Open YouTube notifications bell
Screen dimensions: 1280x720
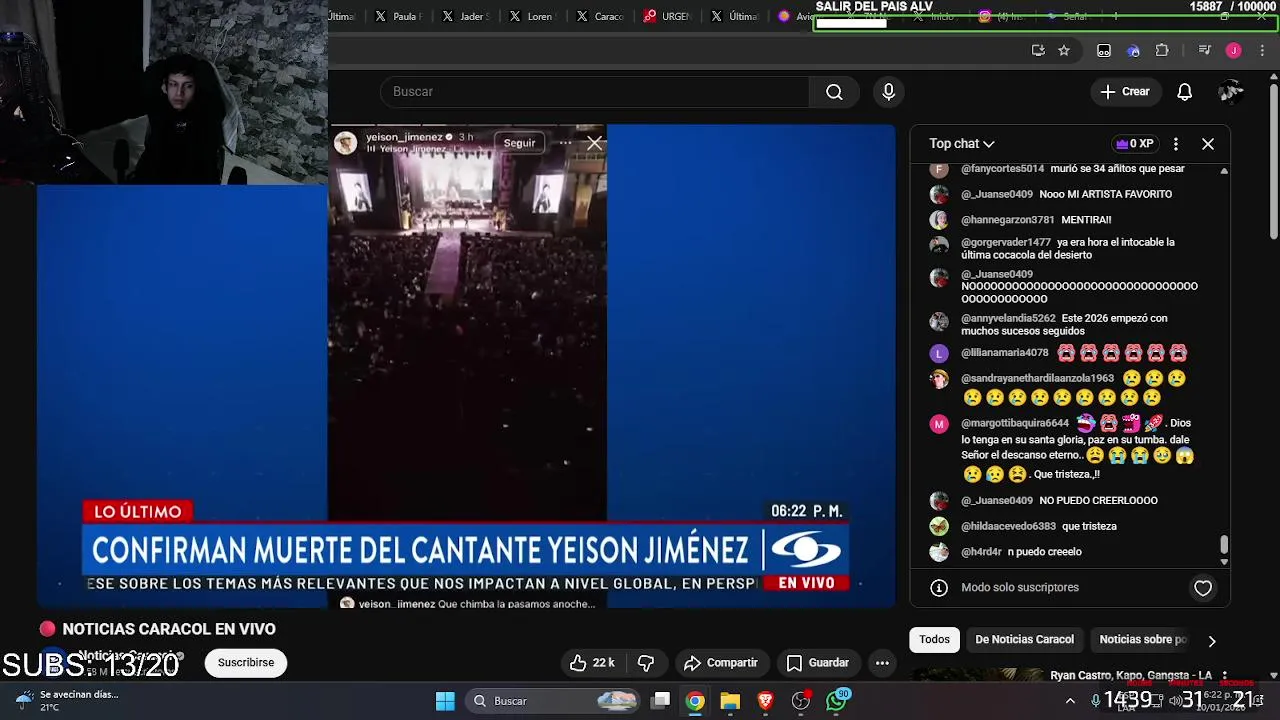tap(1184, 92)
